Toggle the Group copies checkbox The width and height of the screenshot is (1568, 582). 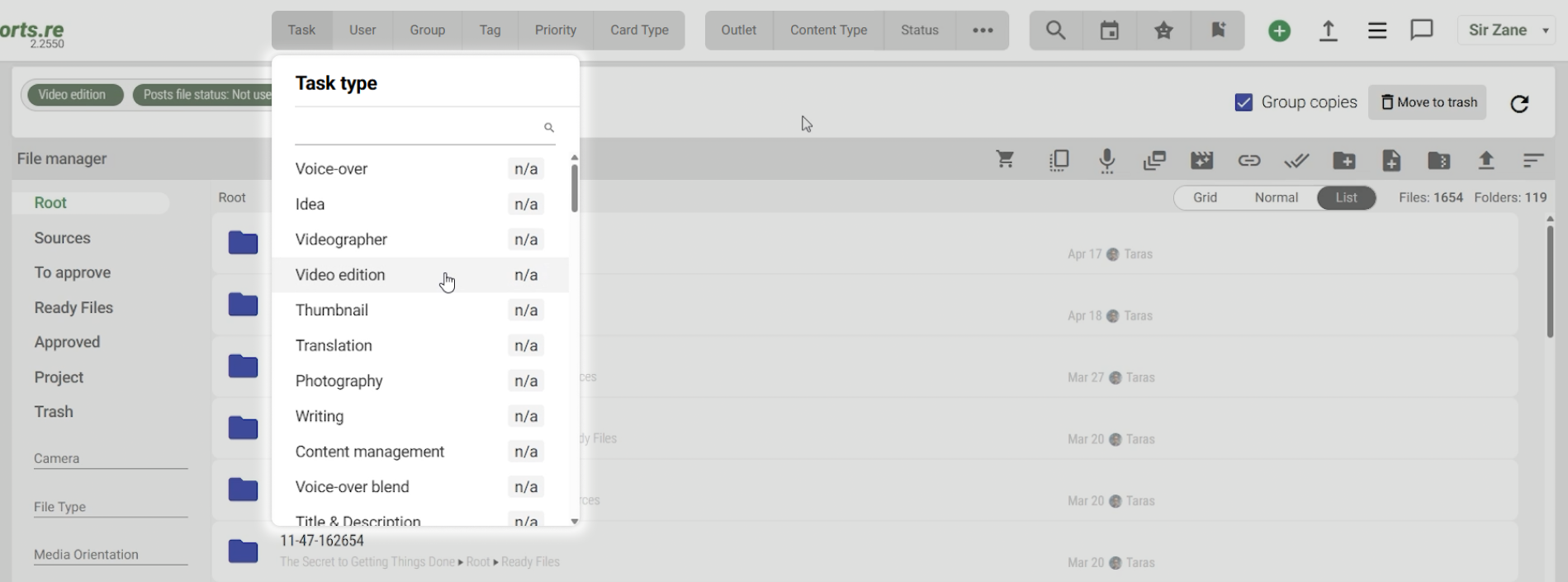(x=1244, y=102)
